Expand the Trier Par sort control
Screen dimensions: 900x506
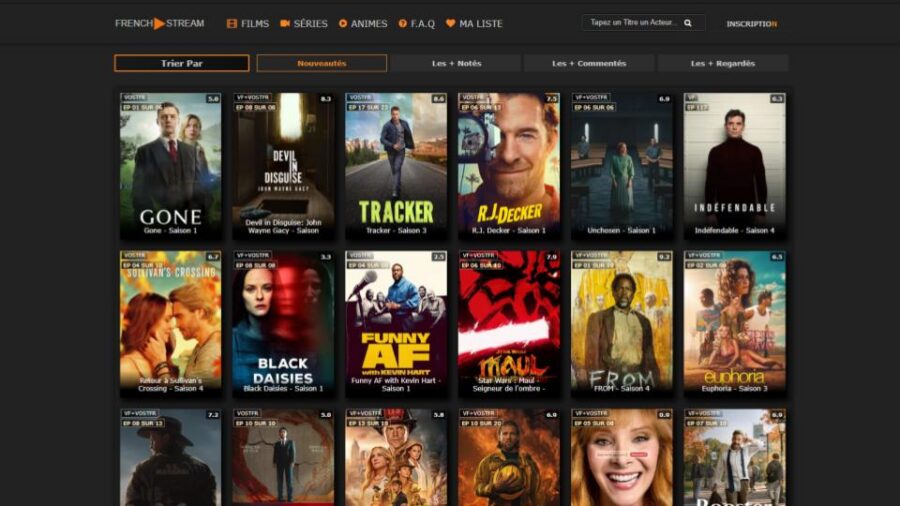pyautogui.click(x=181, y=63)
